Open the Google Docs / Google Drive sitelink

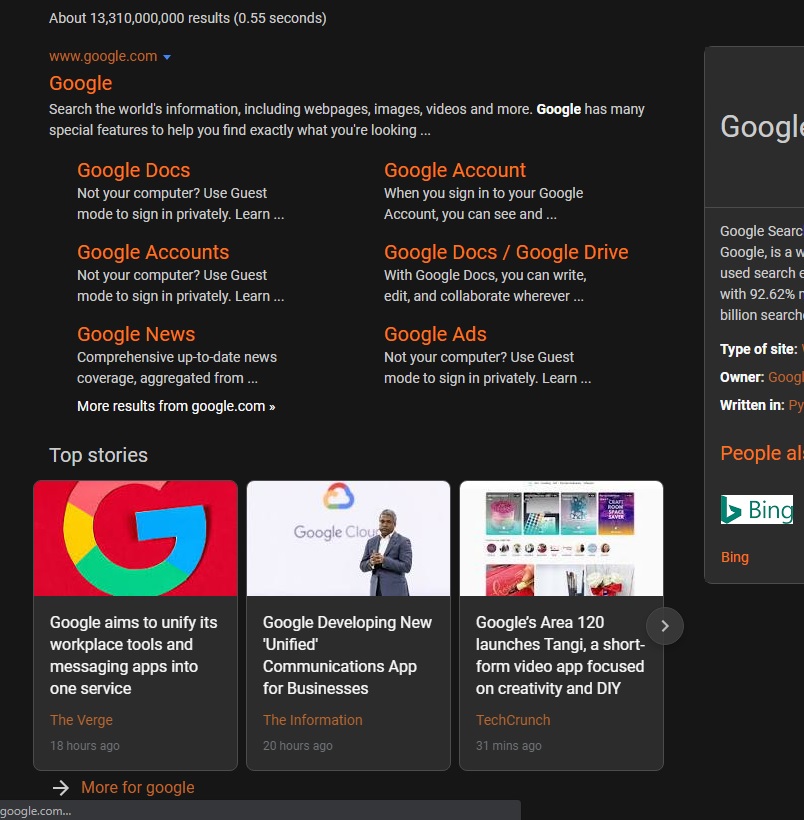click(506, 252)
